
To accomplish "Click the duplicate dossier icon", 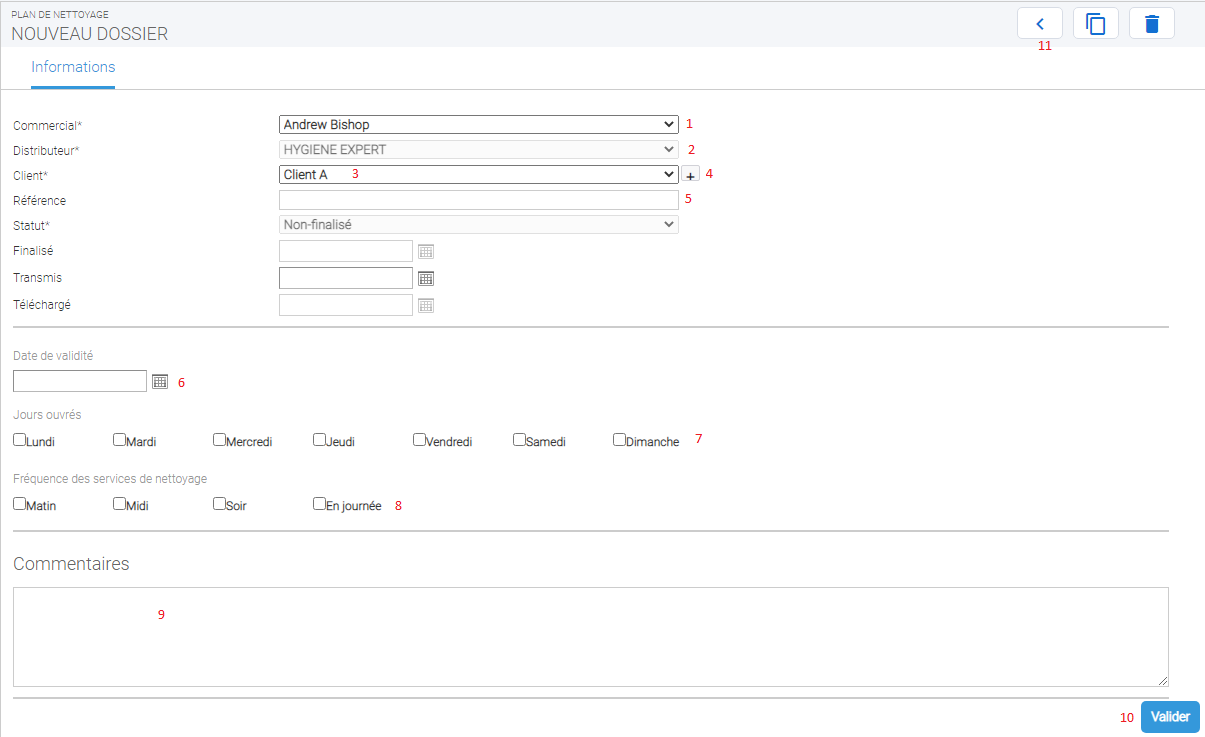I will click(x=1096, y=24).
